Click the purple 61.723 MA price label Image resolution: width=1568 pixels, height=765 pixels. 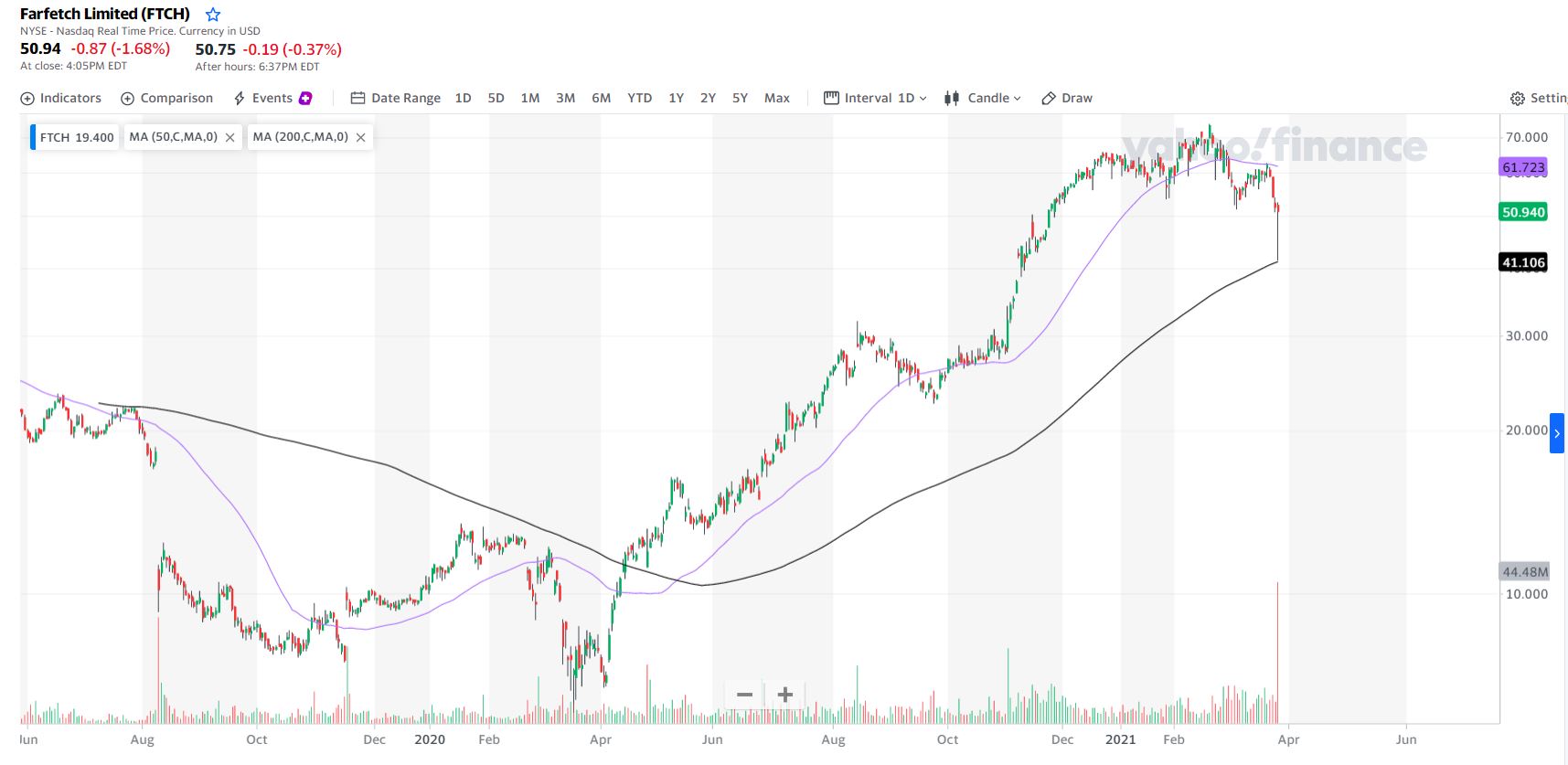coord(1523,167)
